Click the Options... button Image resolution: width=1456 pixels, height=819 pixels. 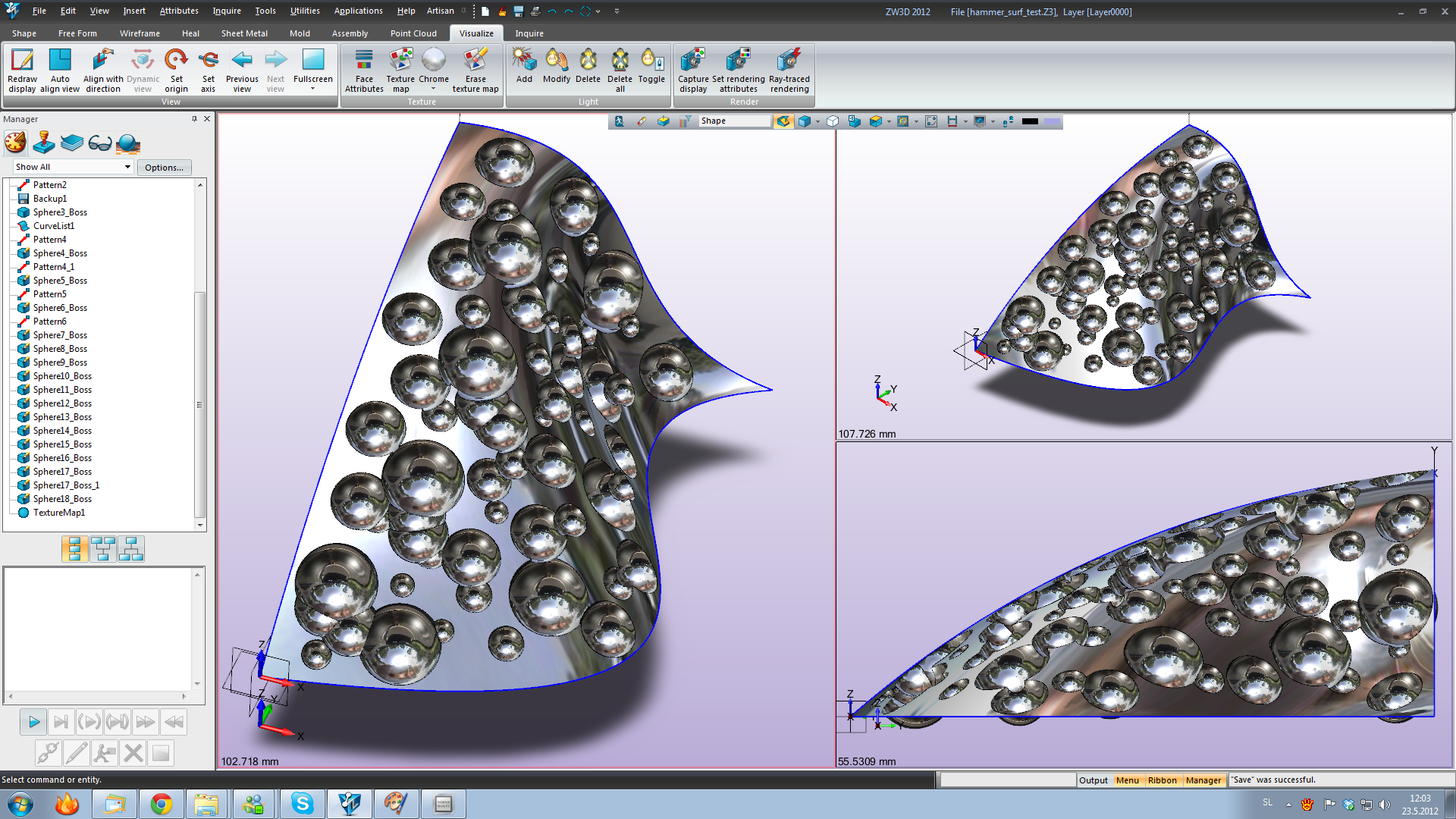tap(164, 168)
